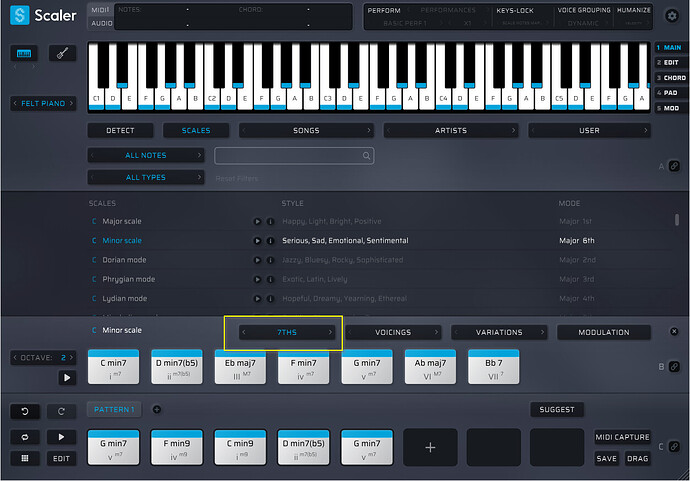The image size is (690, 481).
Task: Toggle section A link icon
Action: (x=674, y=166)
